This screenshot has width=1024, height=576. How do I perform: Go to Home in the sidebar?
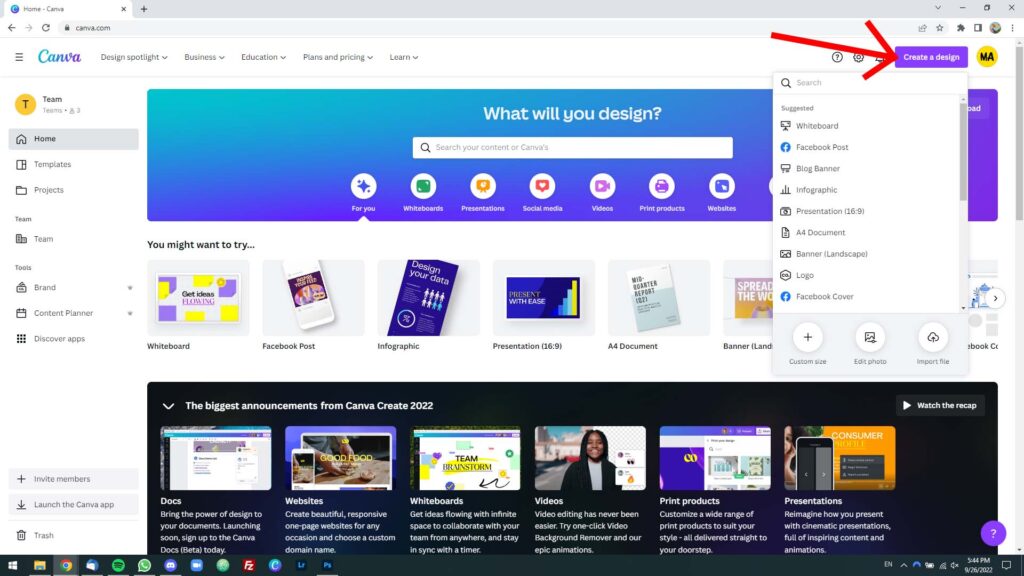[73, 138]
